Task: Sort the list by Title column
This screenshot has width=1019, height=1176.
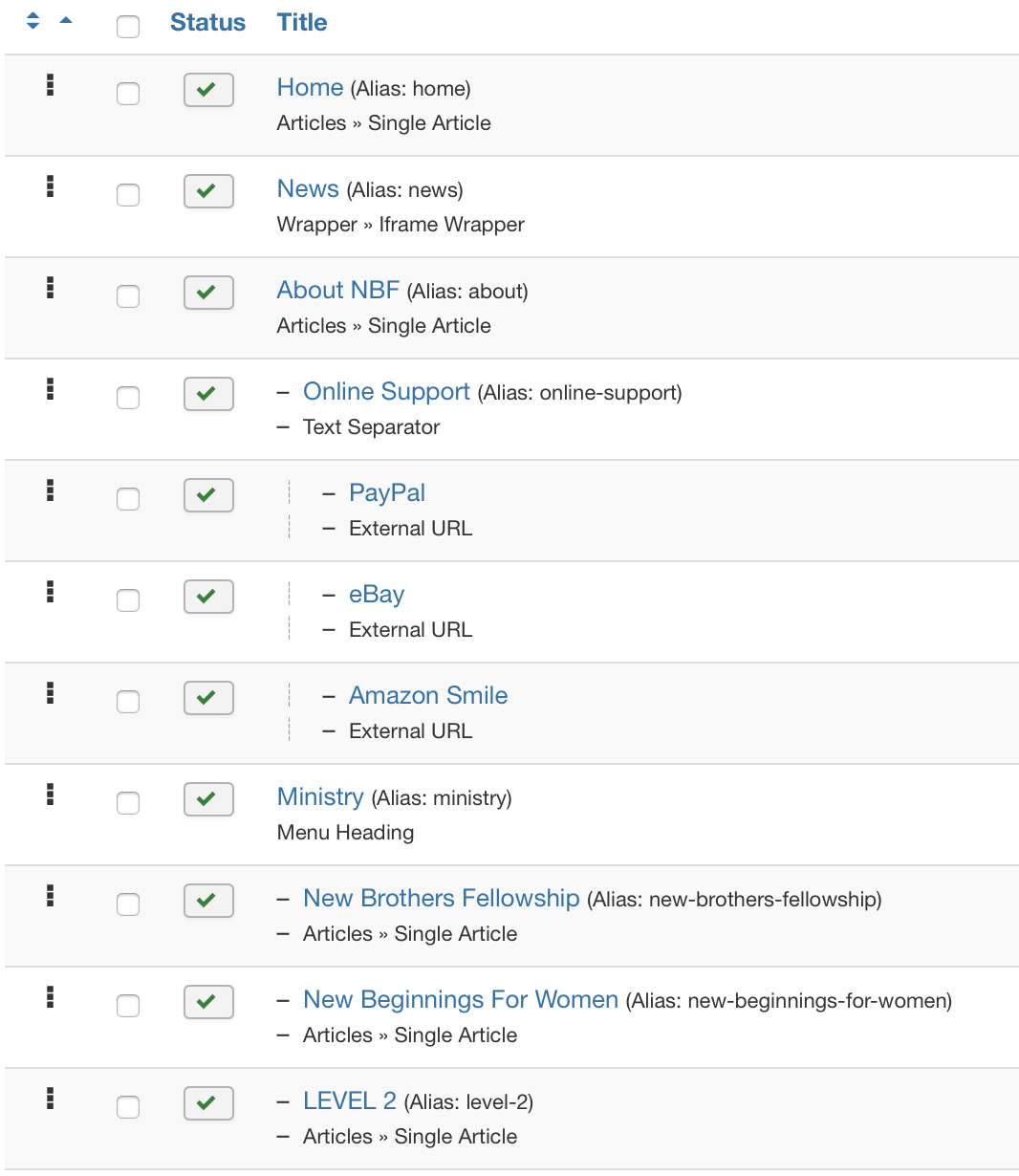Action: 302,22
